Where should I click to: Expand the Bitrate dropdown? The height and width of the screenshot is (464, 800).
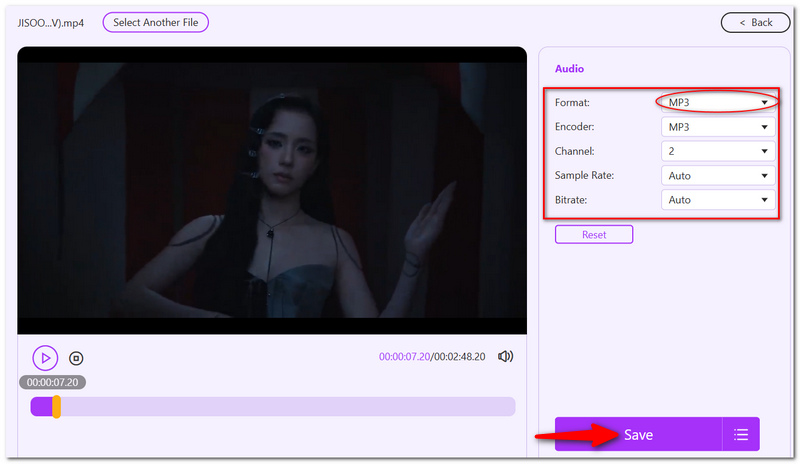click(718, 200)
